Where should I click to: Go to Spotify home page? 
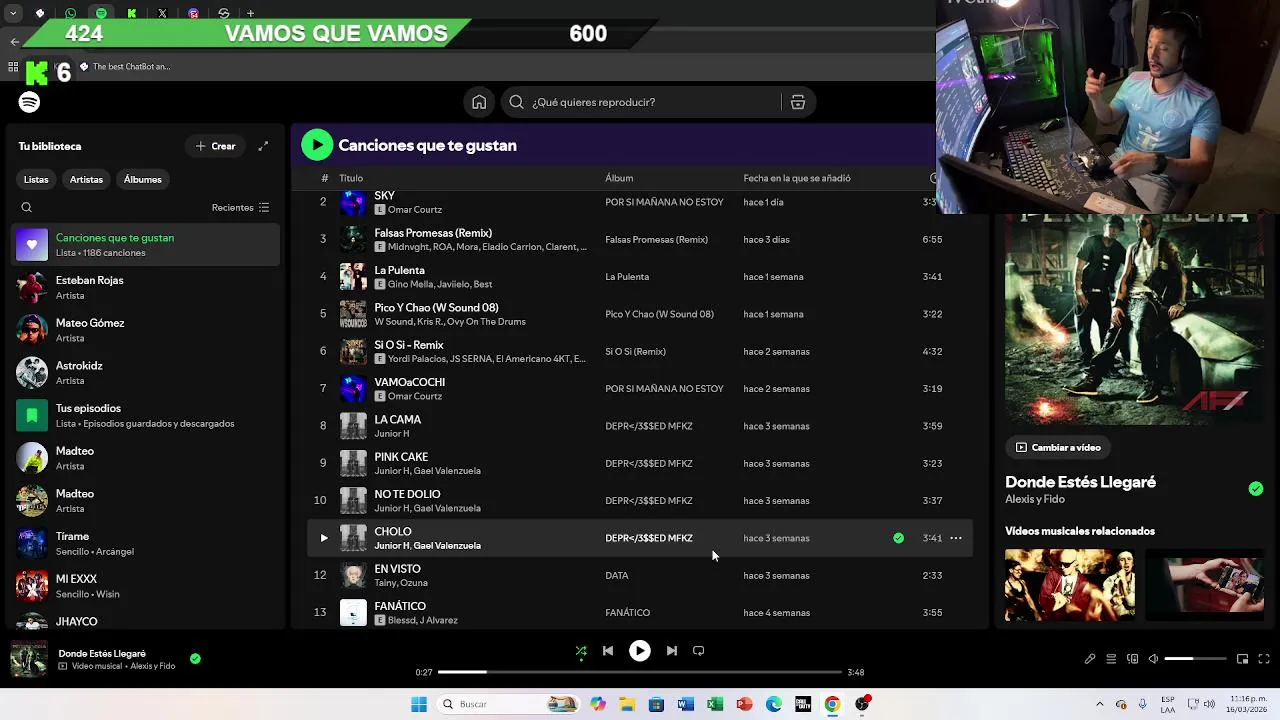point(479,102)
